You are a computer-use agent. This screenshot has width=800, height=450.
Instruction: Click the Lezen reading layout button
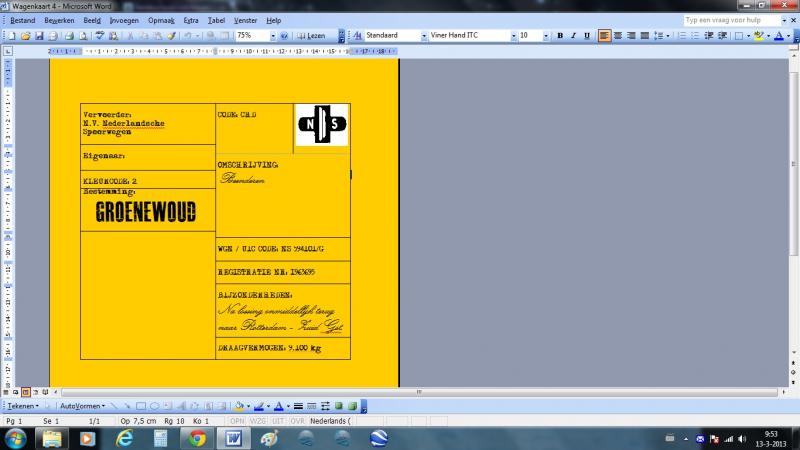coord(311,36)
